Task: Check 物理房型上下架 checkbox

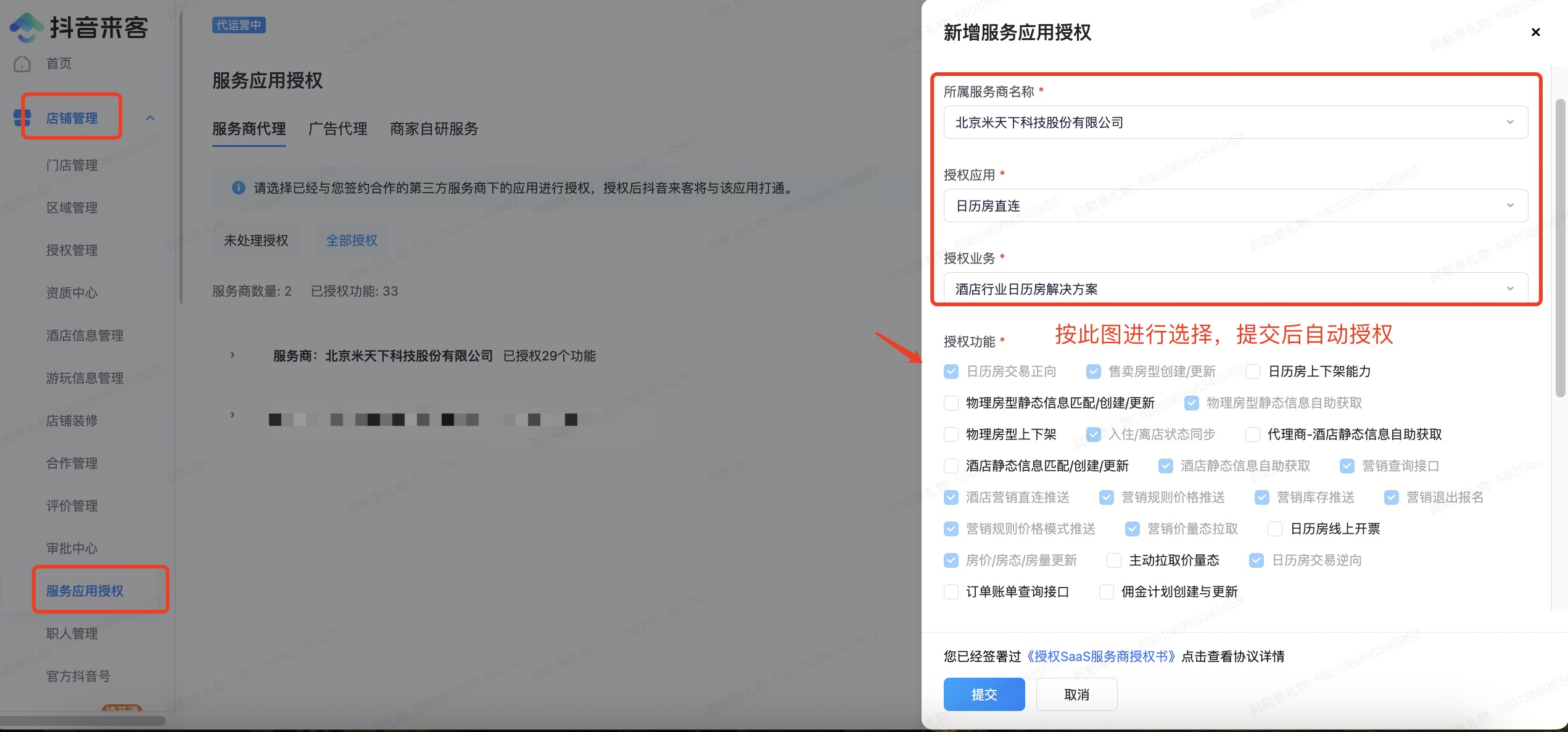Action: point(951,435)
